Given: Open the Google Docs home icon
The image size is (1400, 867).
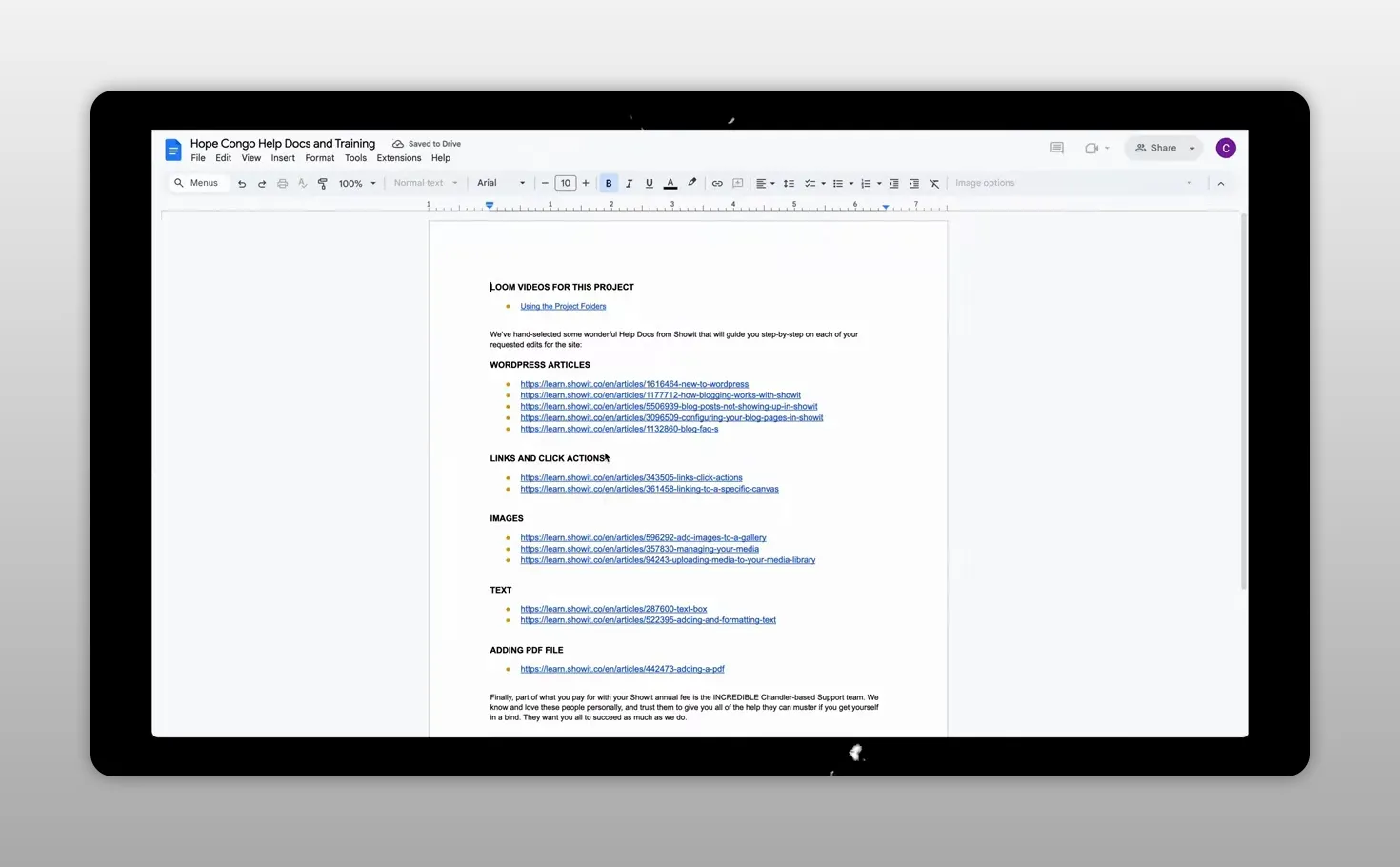Looking at the screenshot, I should pyautogui.click(x=172, y=150).
